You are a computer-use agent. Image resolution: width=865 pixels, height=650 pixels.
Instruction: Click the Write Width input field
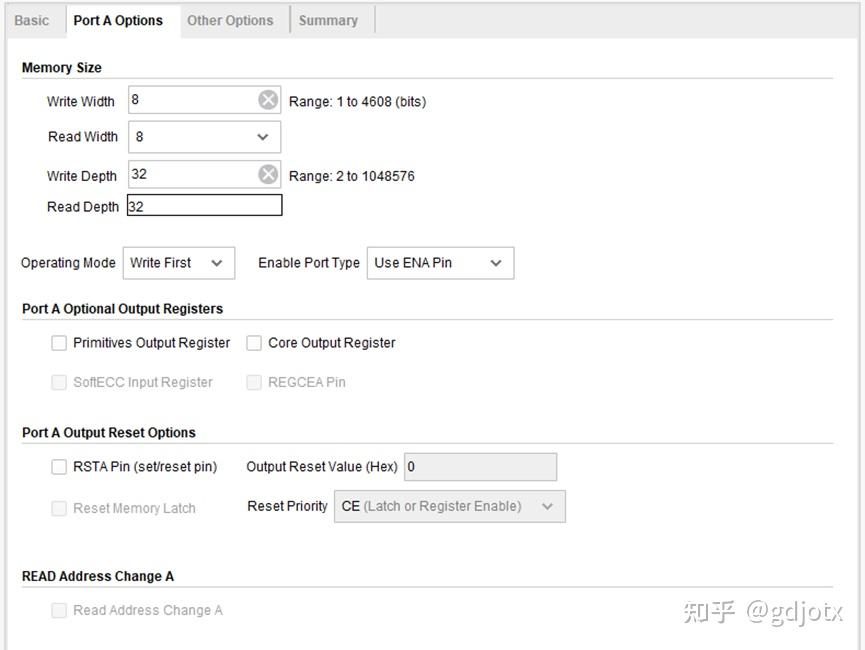pyautogui.click(x=192, y=100)
